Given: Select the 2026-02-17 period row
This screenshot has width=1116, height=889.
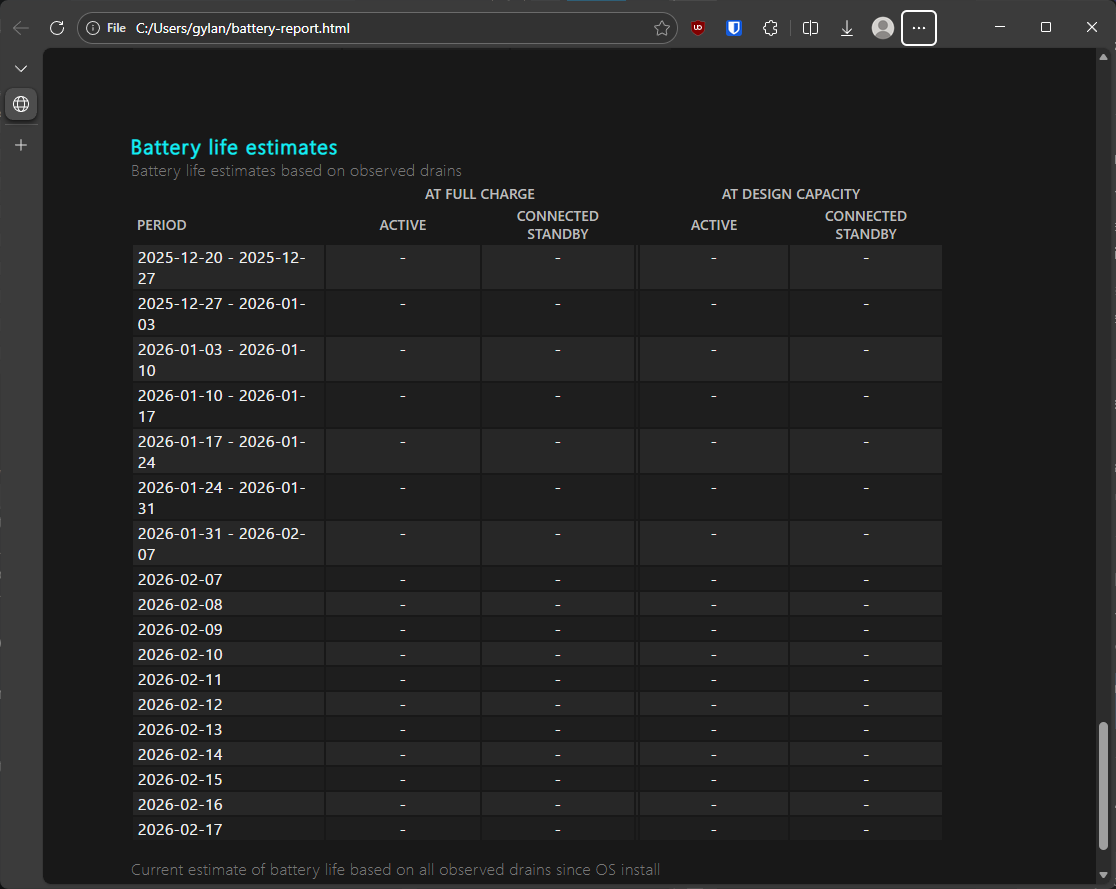Looking at the screenshot, I should click(x=180, y=829).
